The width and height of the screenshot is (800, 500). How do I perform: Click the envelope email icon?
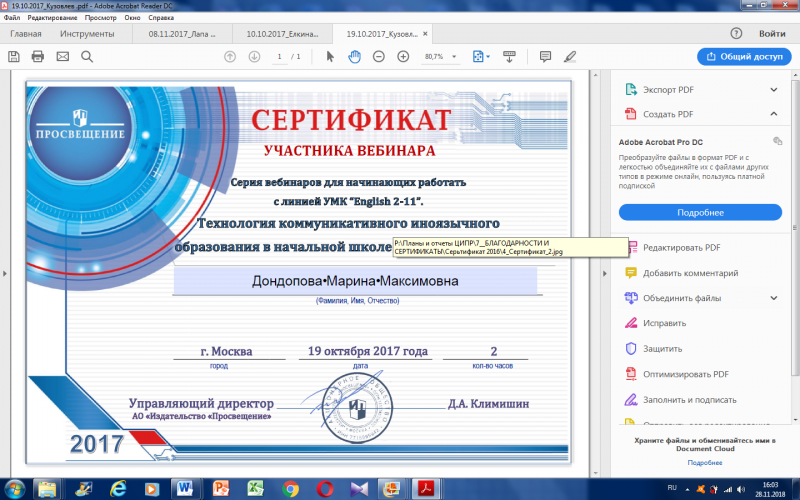(63, 57)
